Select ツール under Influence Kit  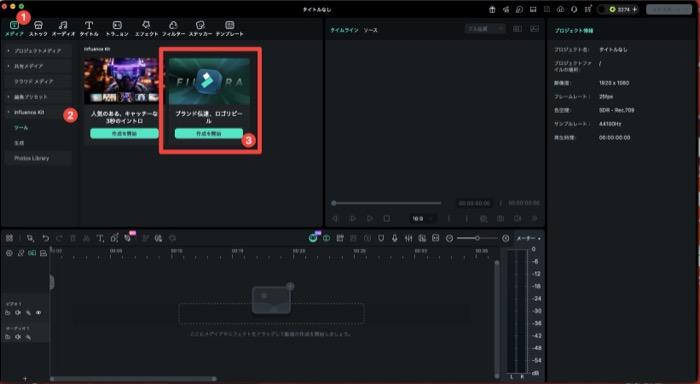[x=21, y=128]
